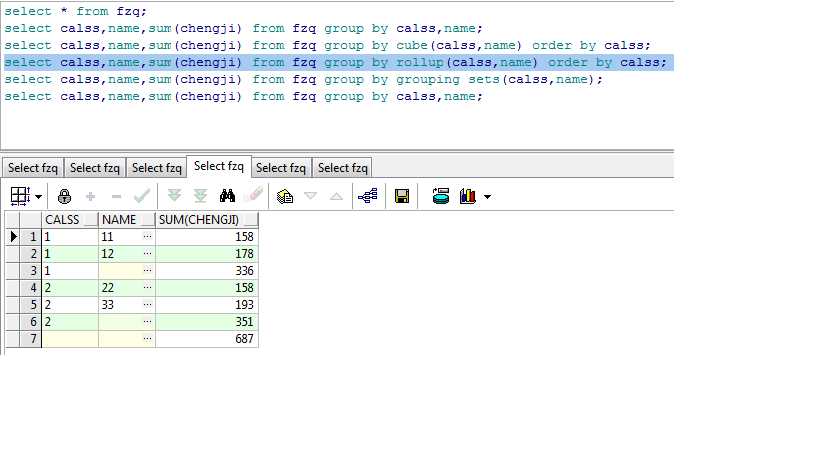
Task: Click the small button beside NAME header
Action: click(x=148, y=220)
